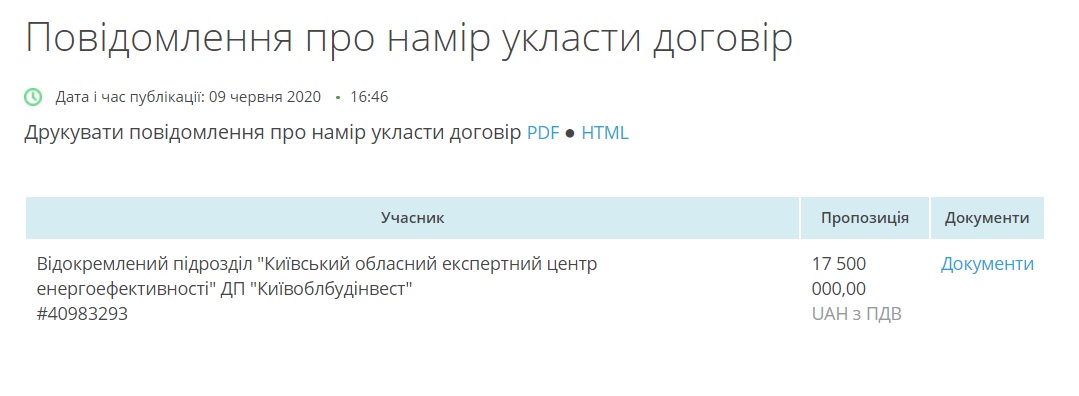Viewport: 1079px width, 396px height.
Task: Click the participant code #40983293
Action: pyautogui.click(x=82, y=314)
